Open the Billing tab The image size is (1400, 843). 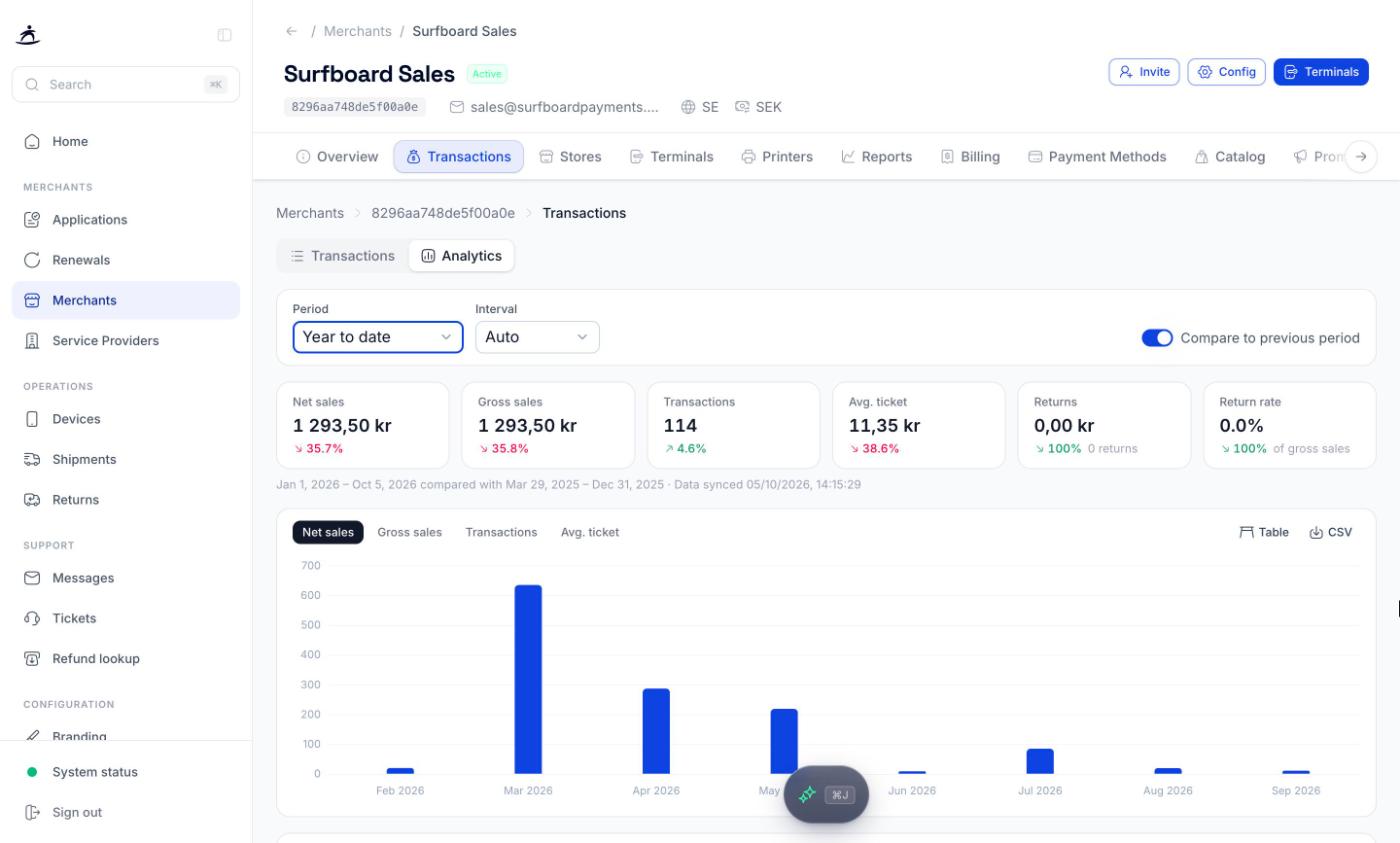coord(970,157)
